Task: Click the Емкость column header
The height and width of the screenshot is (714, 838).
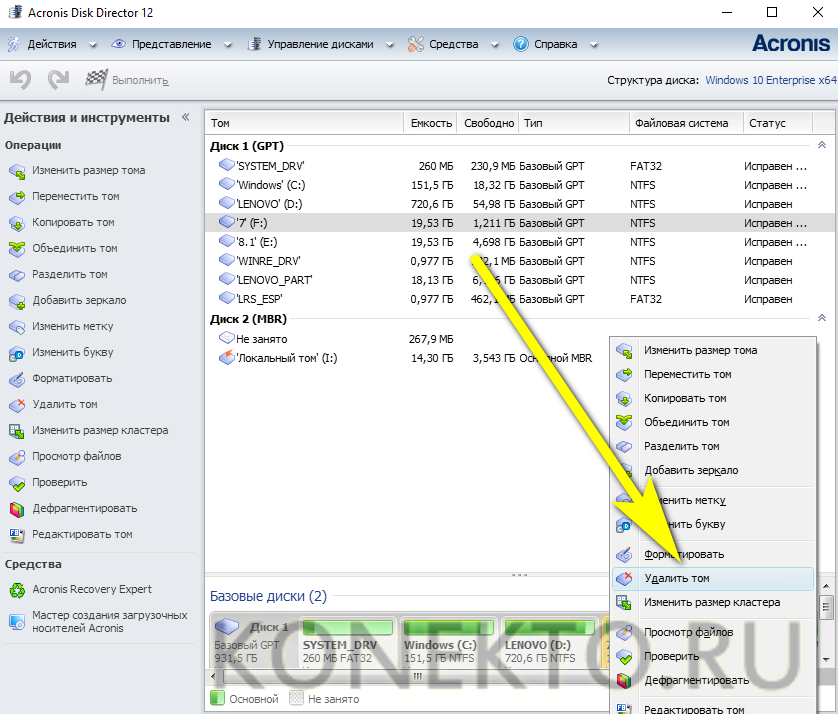Action: pos(430,123)
